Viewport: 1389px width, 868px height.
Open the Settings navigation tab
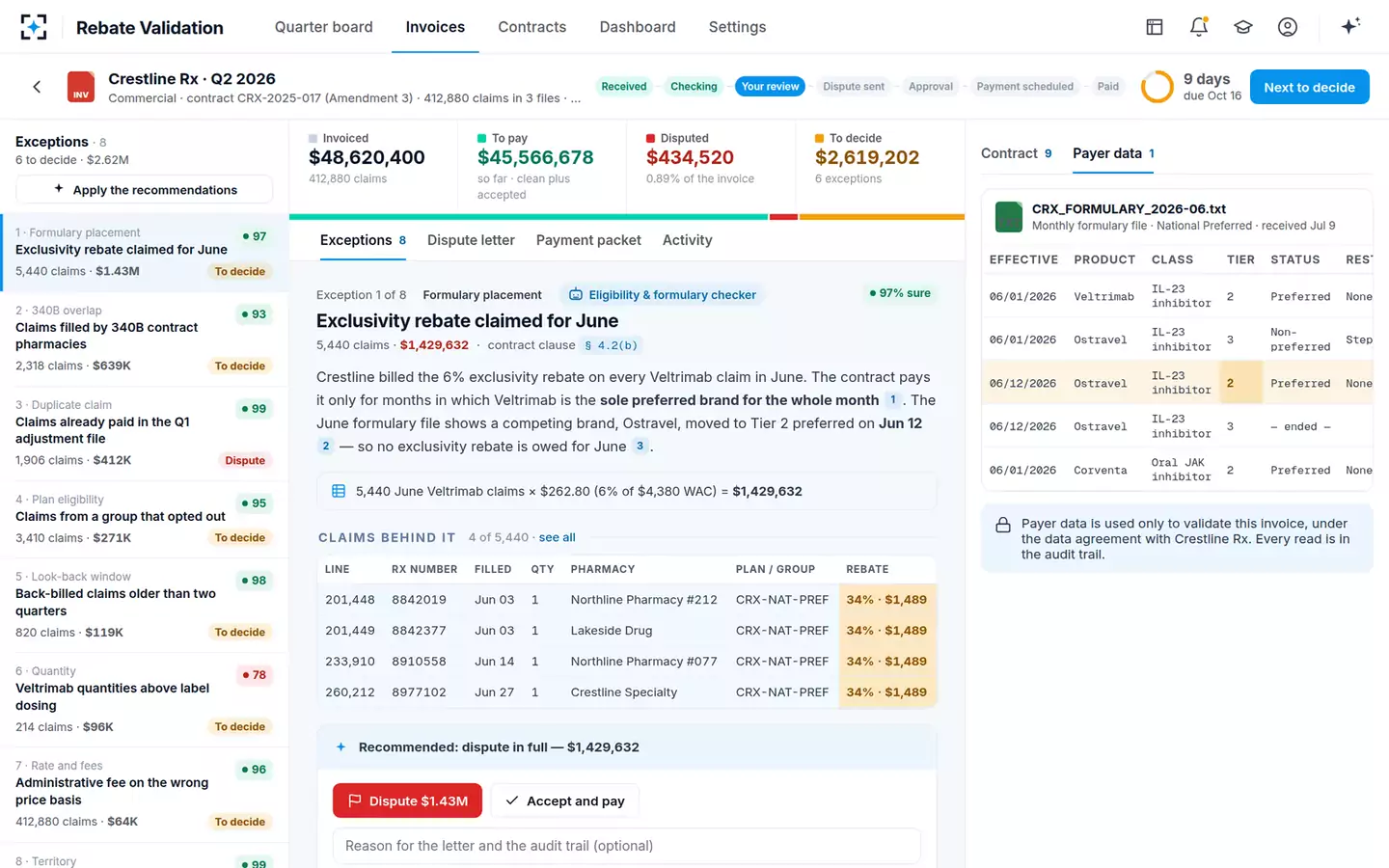click(x=738, y=27)
